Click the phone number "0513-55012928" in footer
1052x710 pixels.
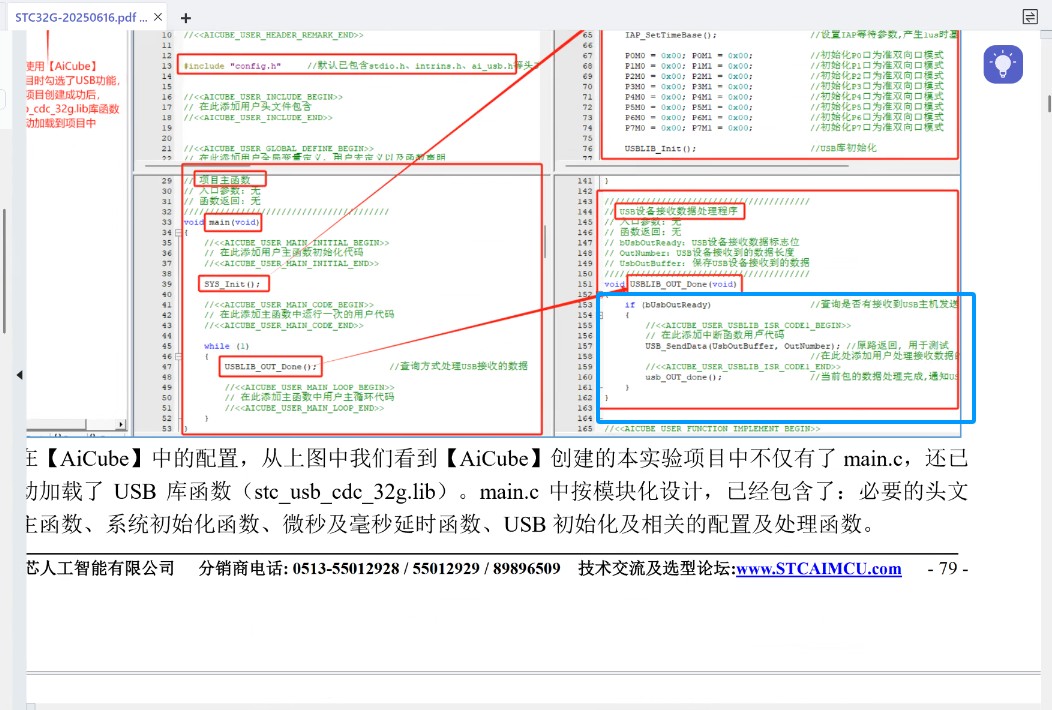point(346,568)
